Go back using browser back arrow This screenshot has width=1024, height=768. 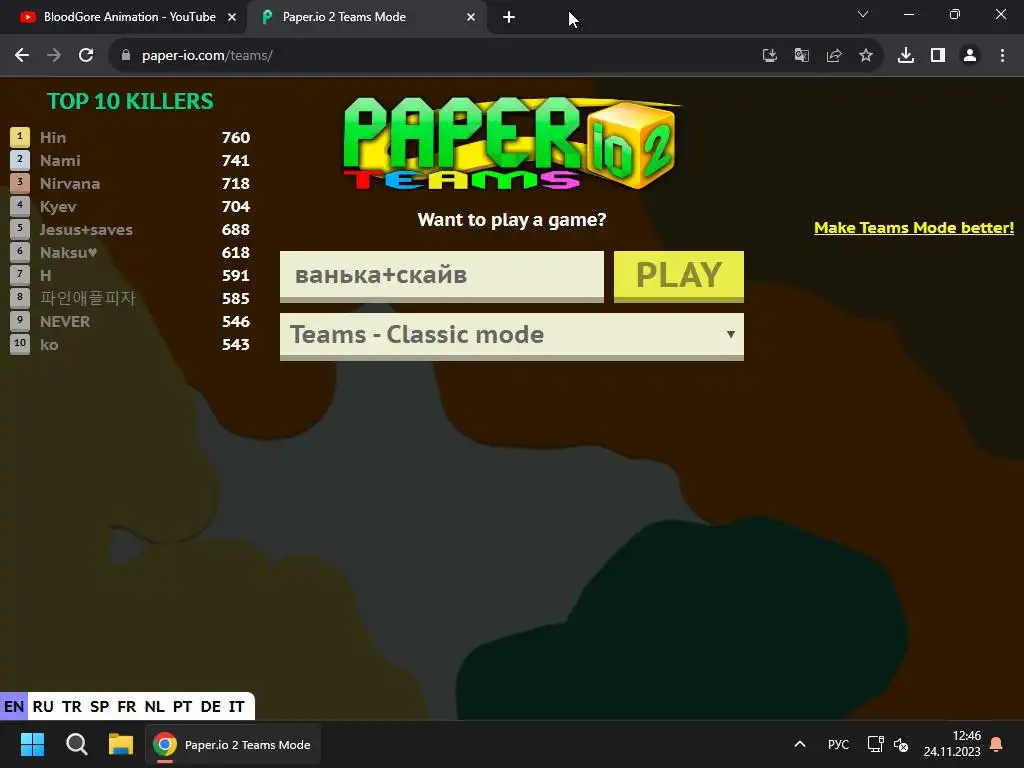click(22, 56)
